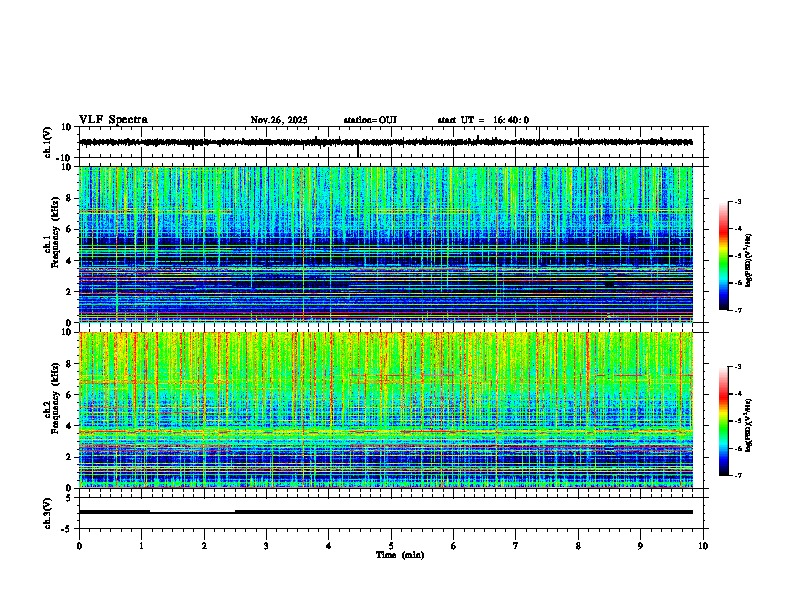The image size is (792, 612).
Task: Select the date "Nov.26, 2025" in the header
Action: 279,120
